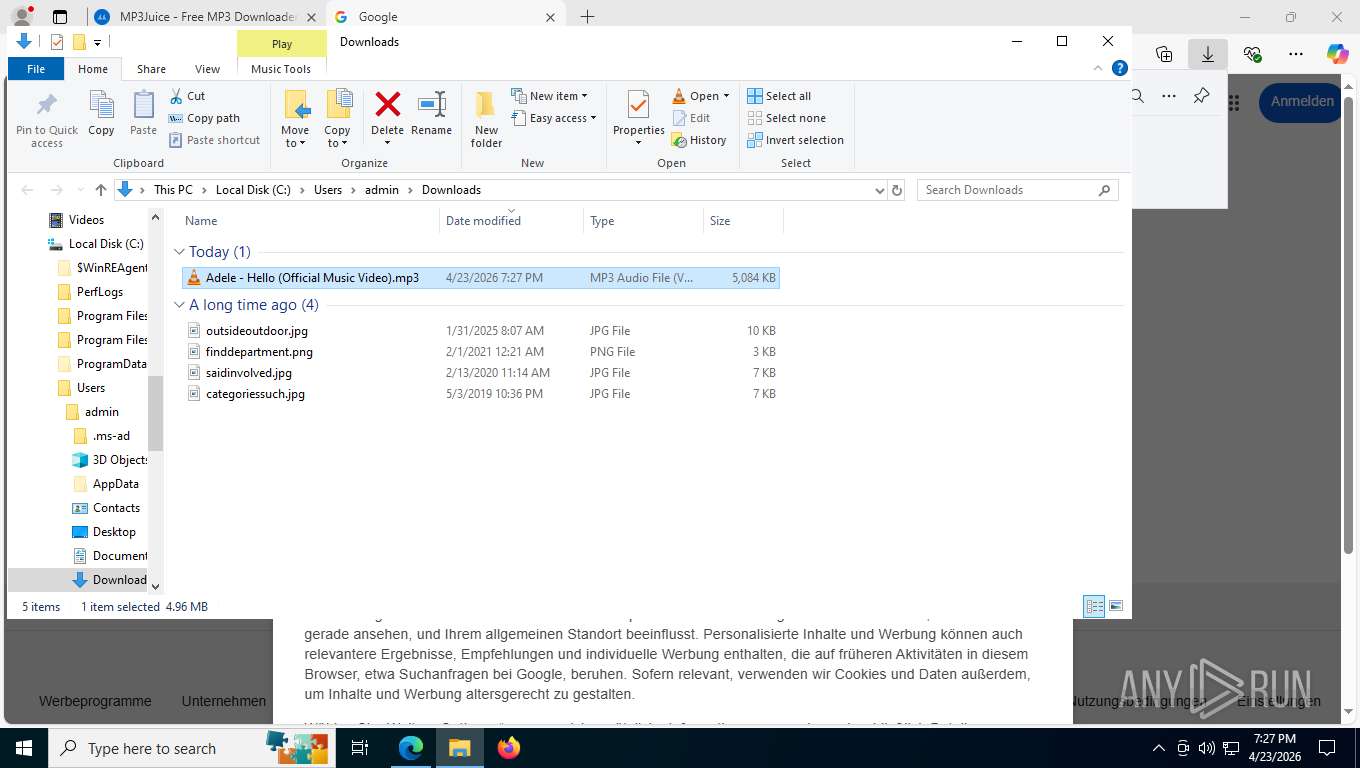Screen dimensions: 1360x768
Task: Open Firefox from the taskbar
Action: click(x=509, y=747)
